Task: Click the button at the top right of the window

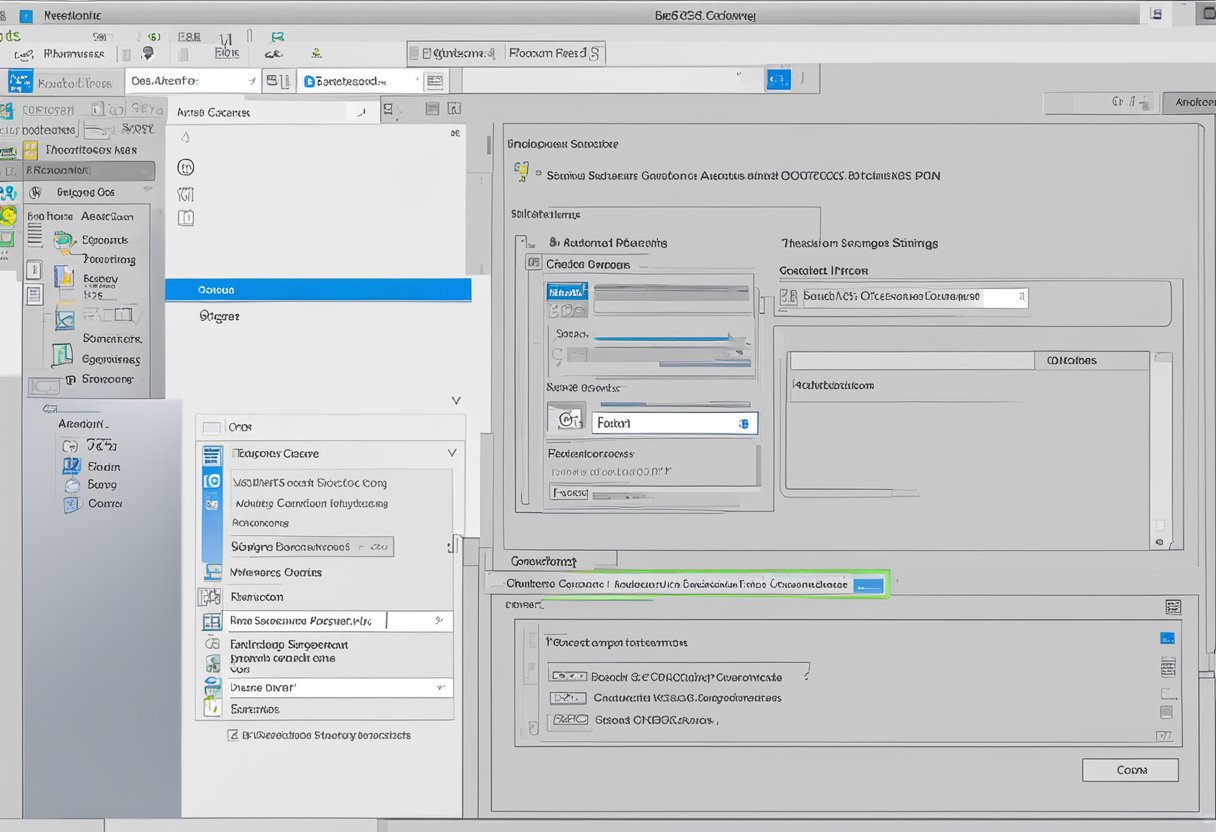Action: click(x=1190, y=102)
